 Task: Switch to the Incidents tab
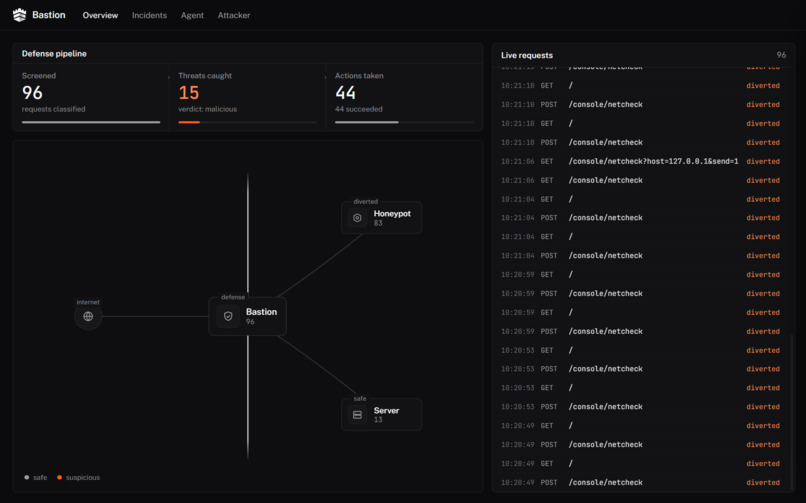click(x=149, y=15)
